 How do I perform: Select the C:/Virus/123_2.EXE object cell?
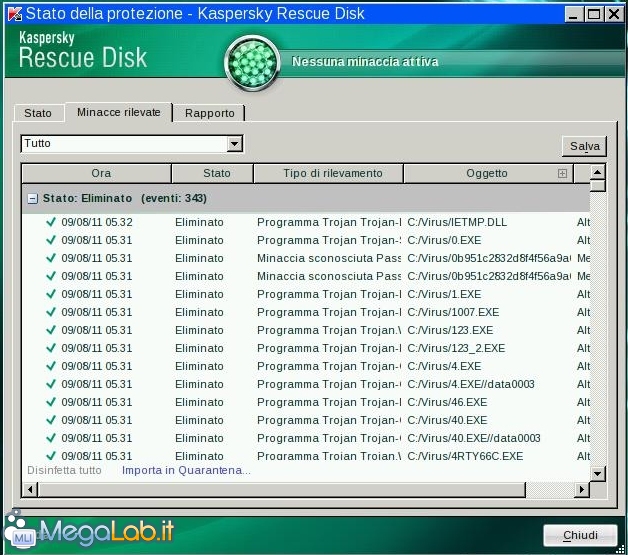point(456,348)
